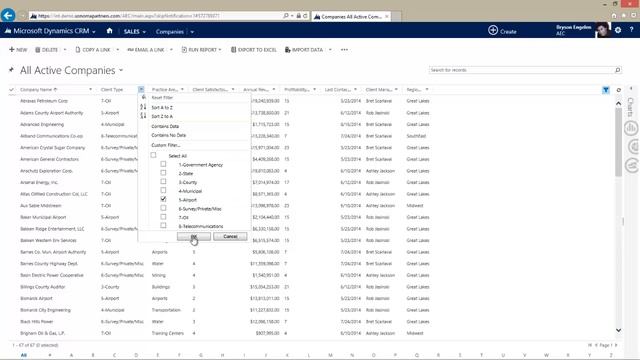Open the IMPORT DATA dropdown arrow
Viewport: 640px width, 360px height.
pyautogui.click(x=330, y=50)
